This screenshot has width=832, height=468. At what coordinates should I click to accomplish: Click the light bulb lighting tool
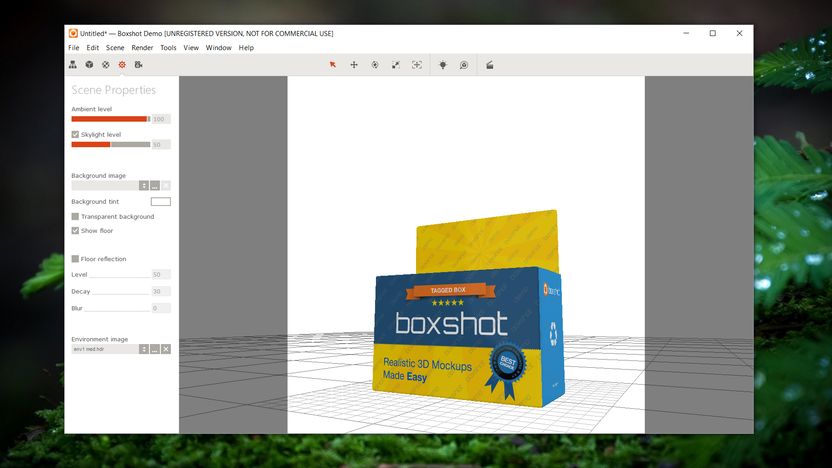click(443, 65)
